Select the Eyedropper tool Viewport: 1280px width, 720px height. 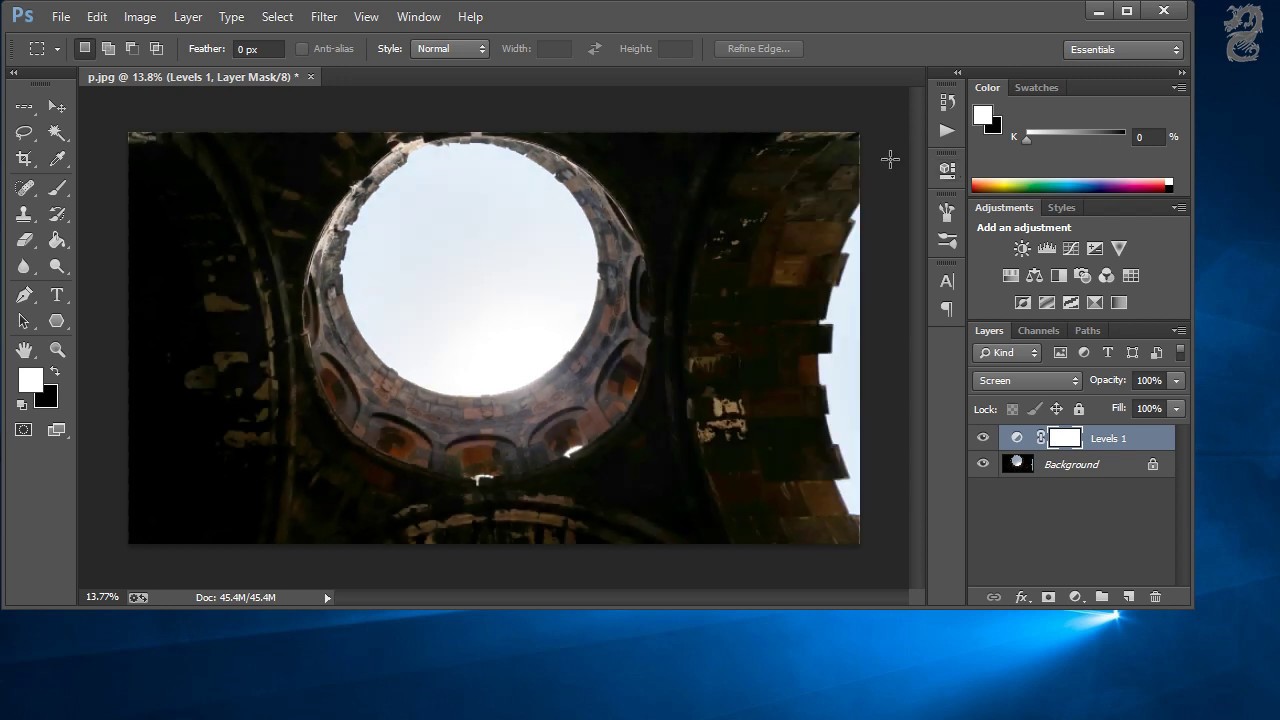pos(57,159)
